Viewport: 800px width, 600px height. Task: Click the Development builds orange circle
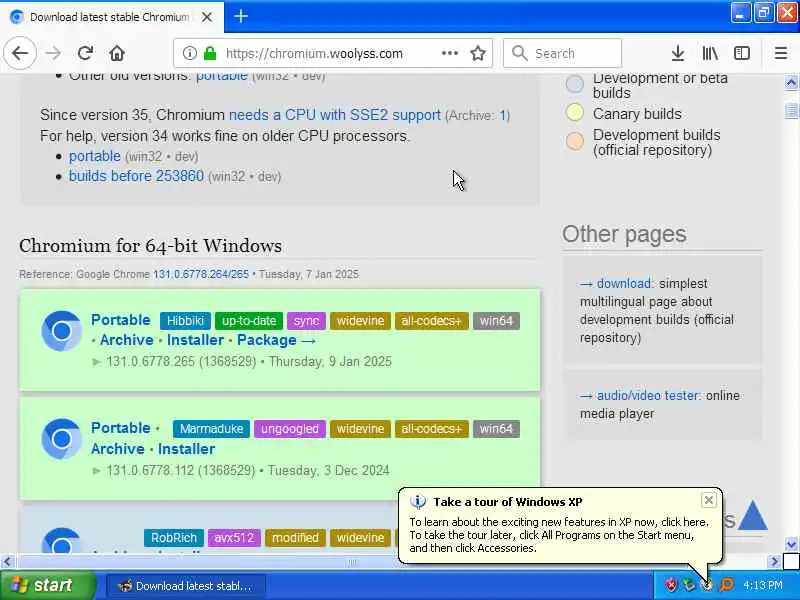click(x=575, y=141)
